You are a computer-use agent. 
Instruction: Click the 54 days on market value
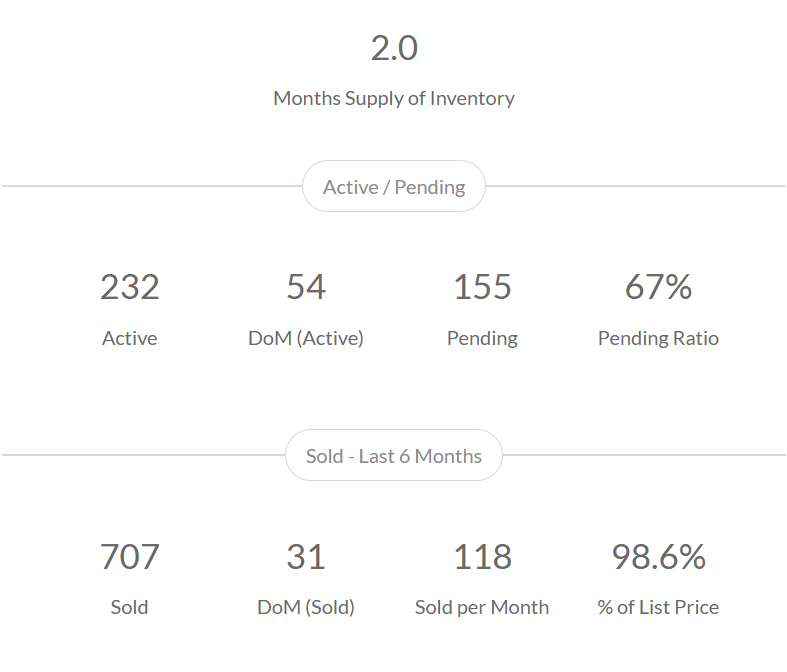click(x=306, y=288)
